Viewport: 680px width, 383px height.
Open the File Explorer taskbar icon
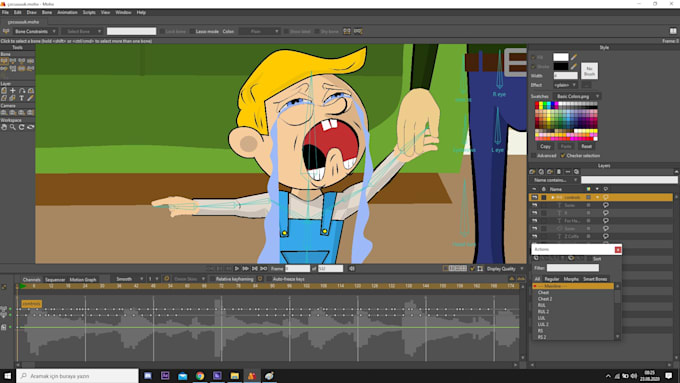tap(235, 376)
